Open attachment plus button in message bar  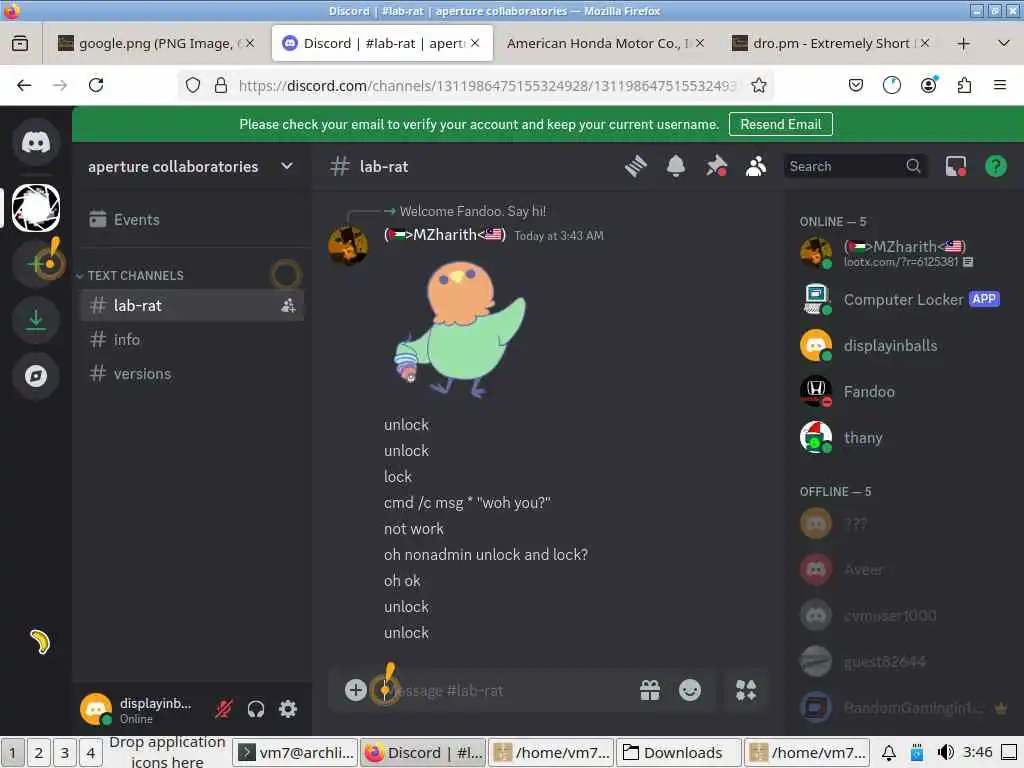click(355, 690)
